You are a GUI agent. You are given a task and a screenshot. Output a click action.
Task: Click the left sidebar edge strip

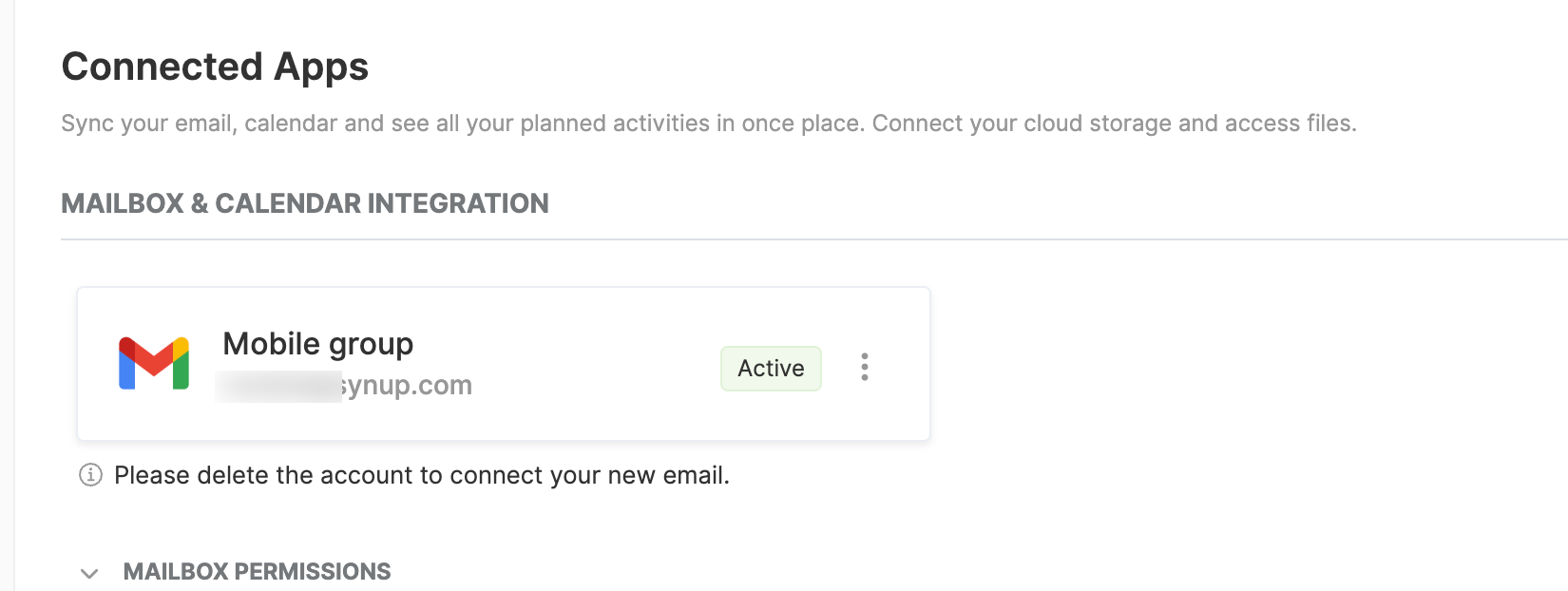[x=7, y=295]
